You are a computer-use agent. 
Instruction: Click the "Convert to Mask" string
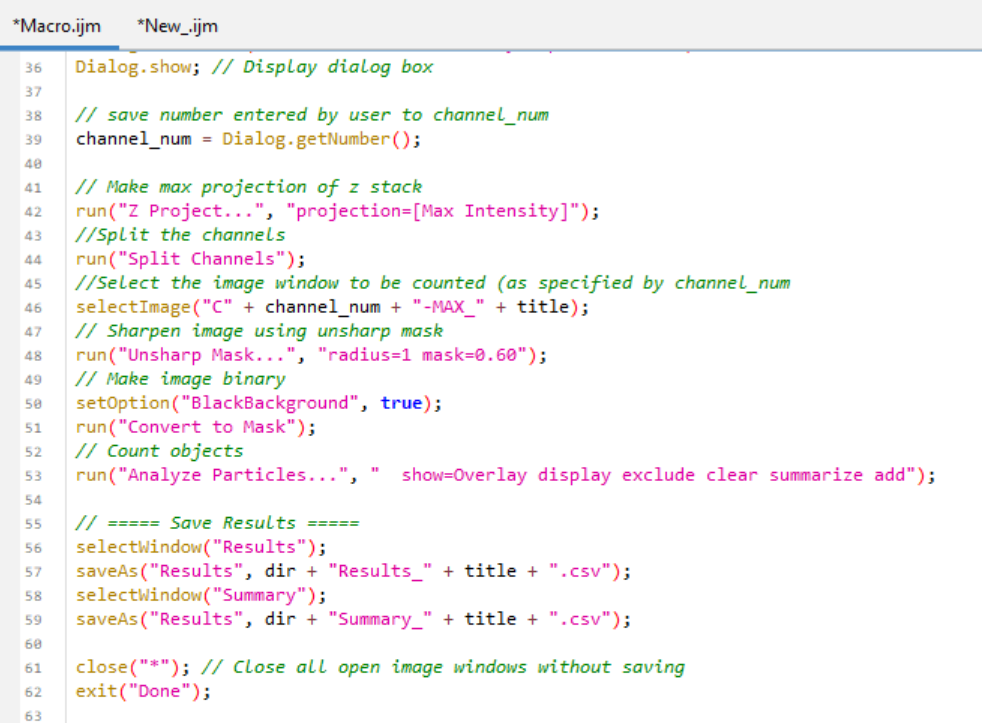tap(207, 427)
